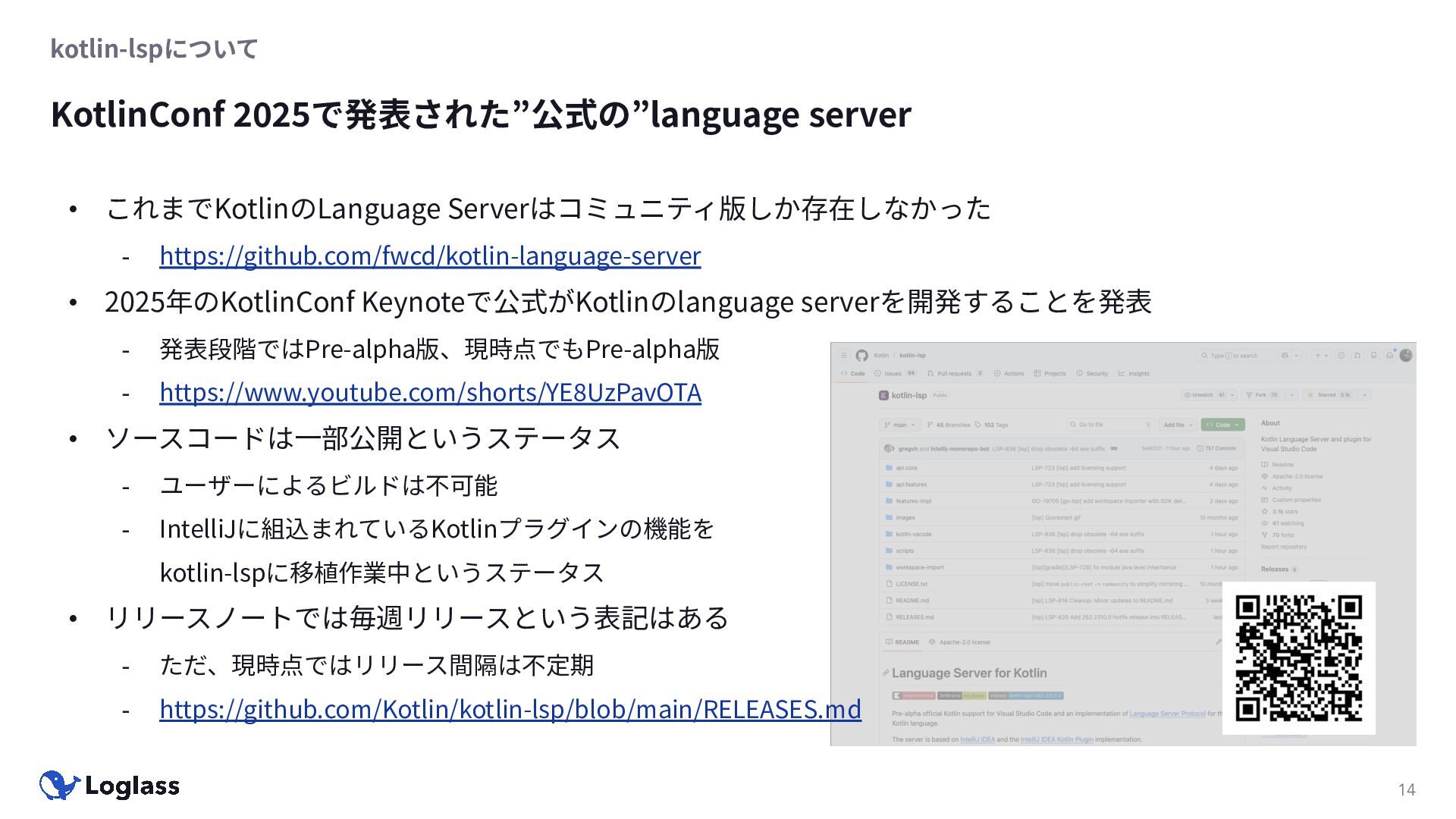Open the Add file dropdown

click(1178, 425)
